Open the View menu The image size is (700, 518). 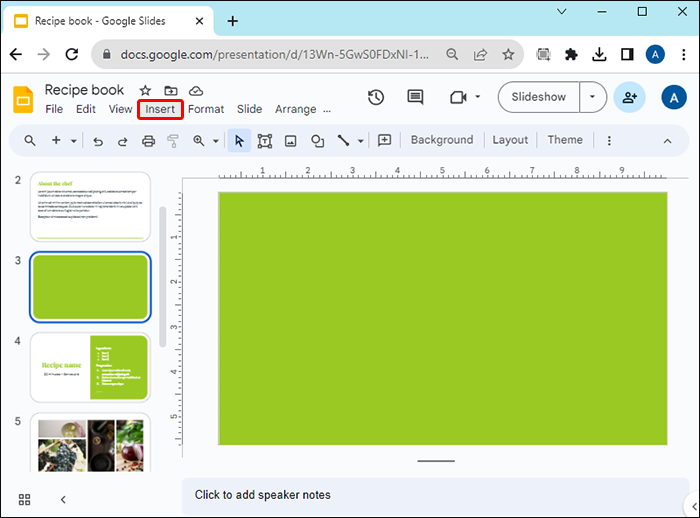coord(121,109)
